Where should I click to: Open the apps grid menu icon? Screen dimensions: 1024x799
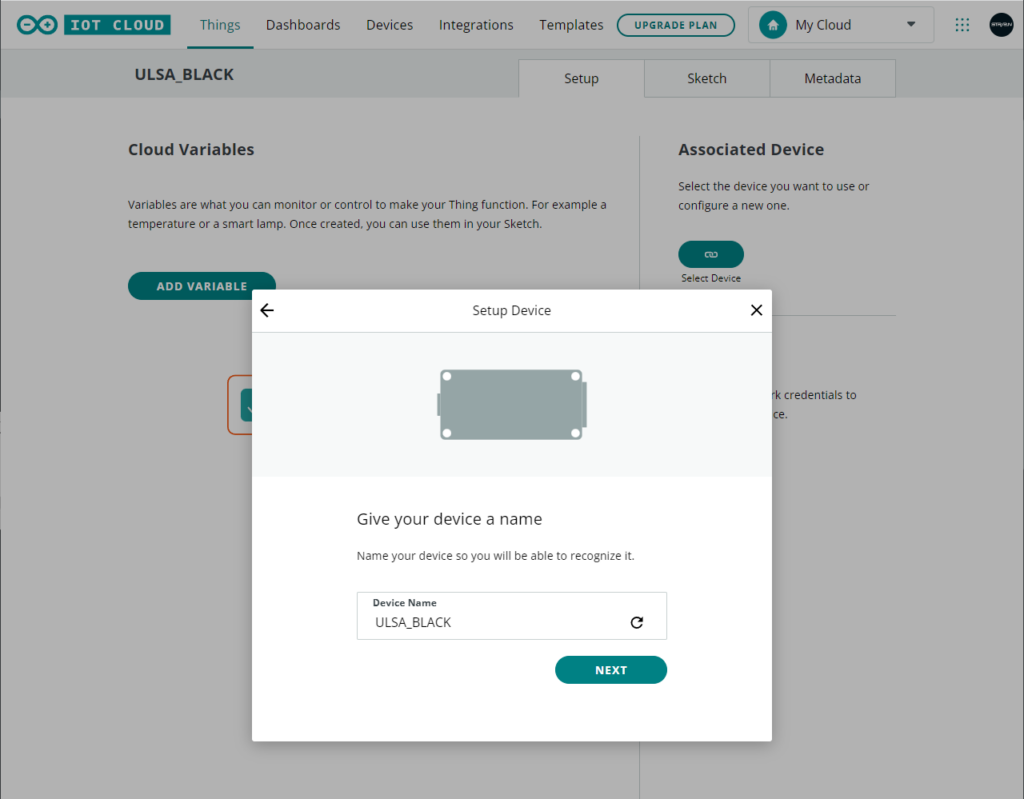tap(962, 25)
